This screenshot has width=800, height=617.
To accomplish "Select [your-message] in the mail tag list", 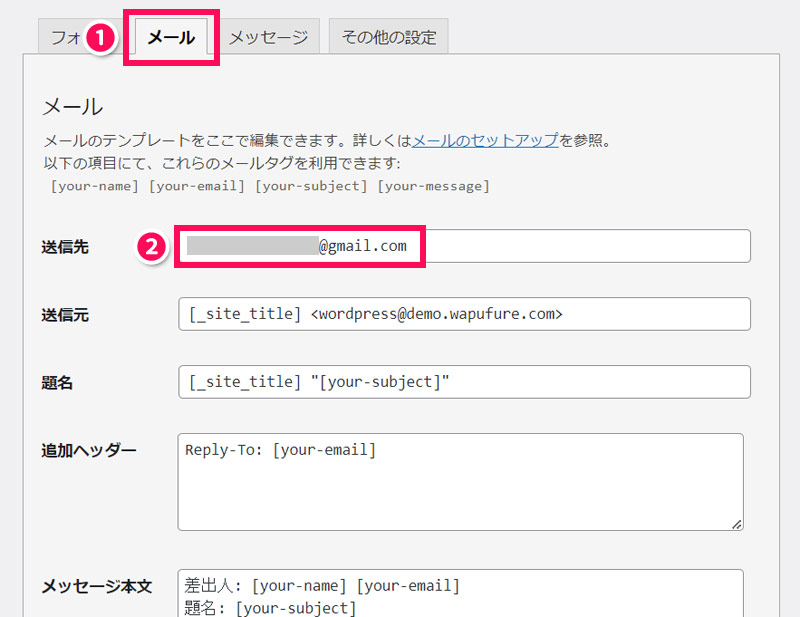I will tap(433, 186).
